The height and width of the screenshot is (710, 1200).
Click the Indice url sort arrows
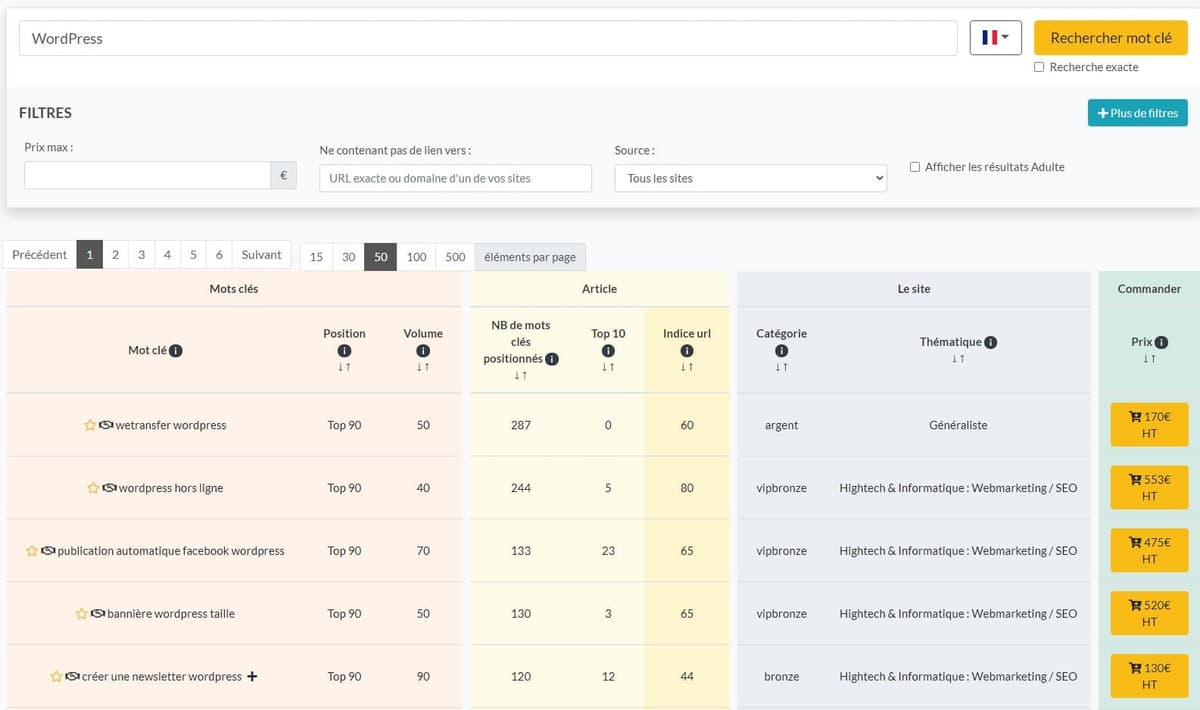pos(686,367)
